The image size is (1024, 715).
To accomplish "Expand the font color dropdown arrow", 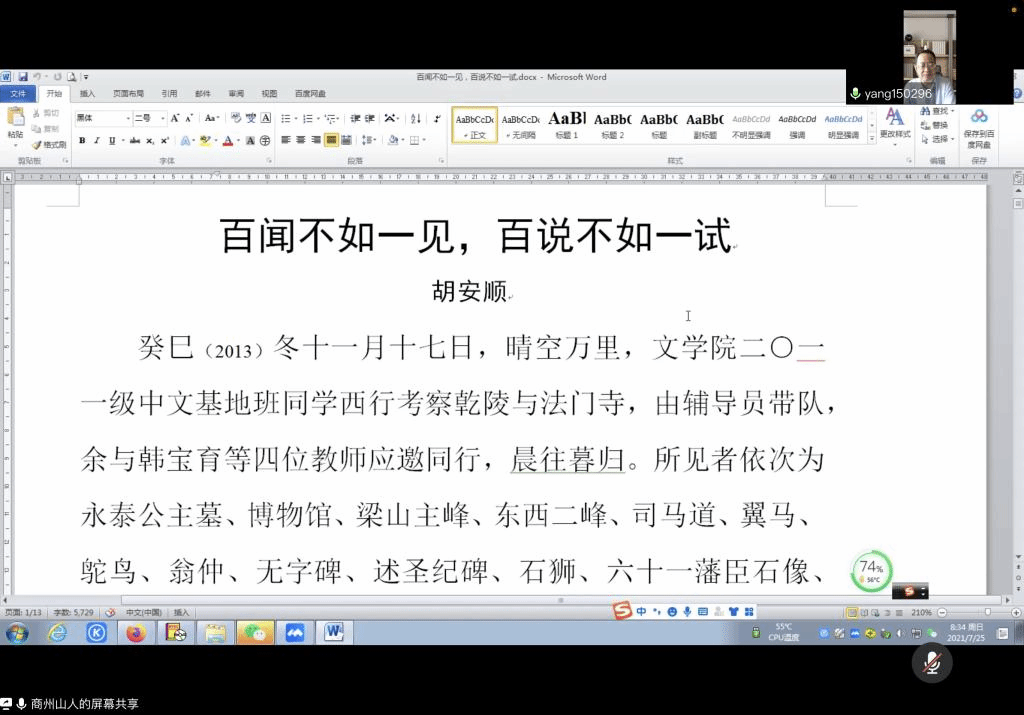I will [x=238, y=141].
